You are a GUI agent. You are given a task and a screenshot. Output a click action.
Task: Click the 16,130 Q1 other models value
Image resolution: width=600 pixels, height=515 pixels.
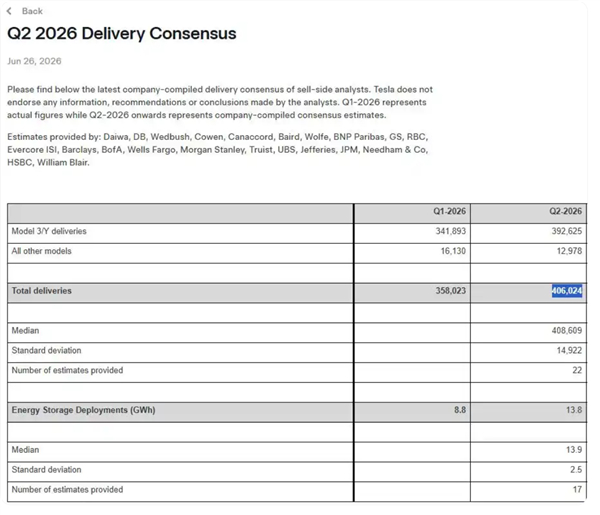[453, 251]
